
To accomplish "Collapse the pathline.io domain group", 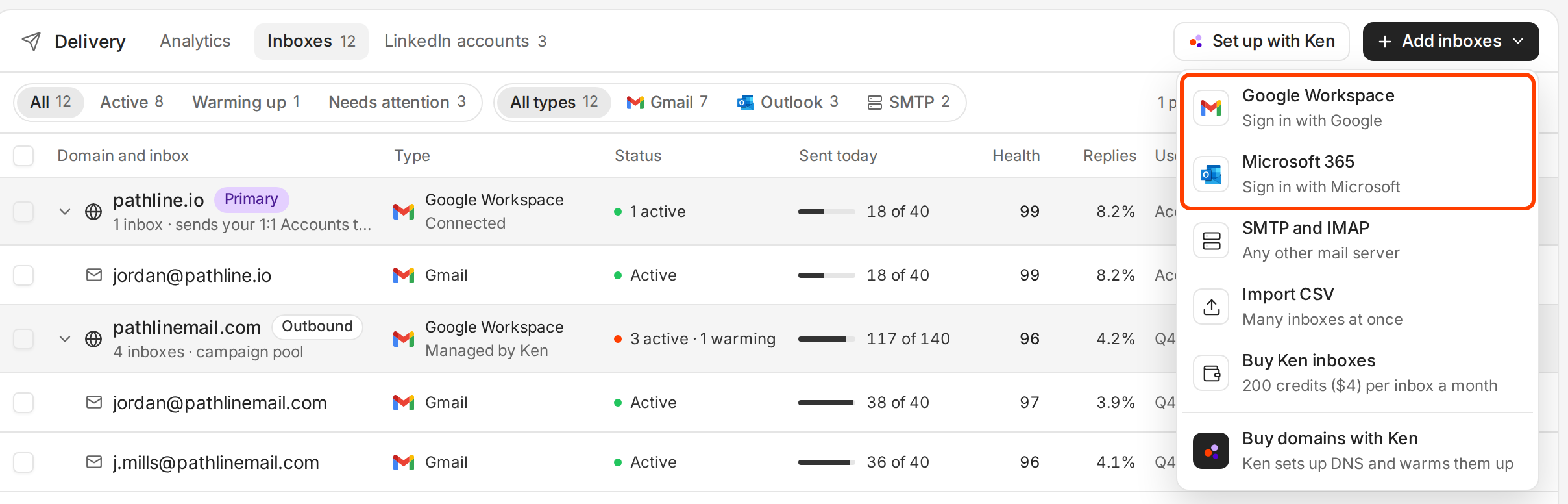I will 65,212.
